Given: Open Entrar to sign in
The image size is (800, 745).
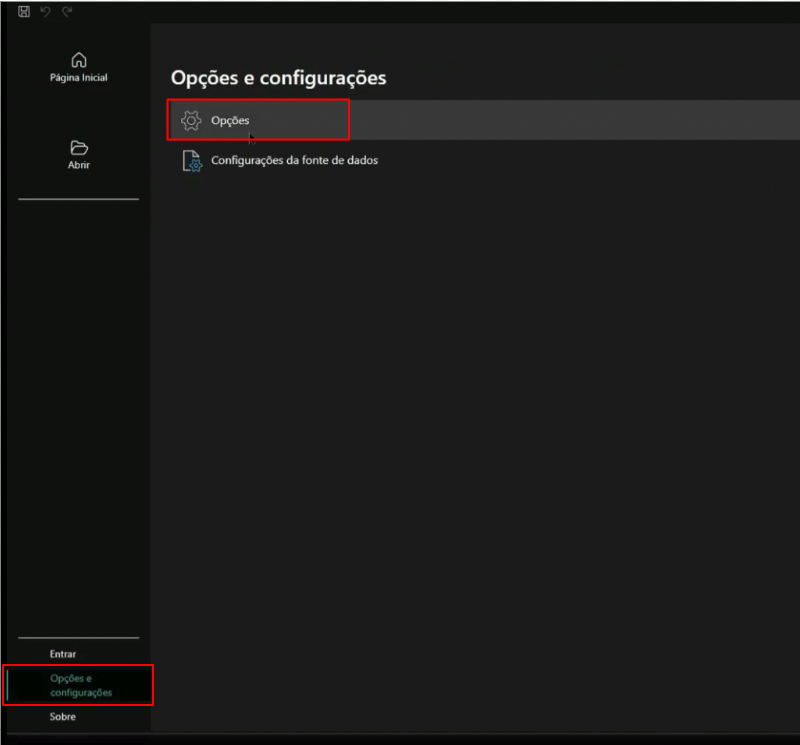Looking at the screenshot, I should click(63, 654).
